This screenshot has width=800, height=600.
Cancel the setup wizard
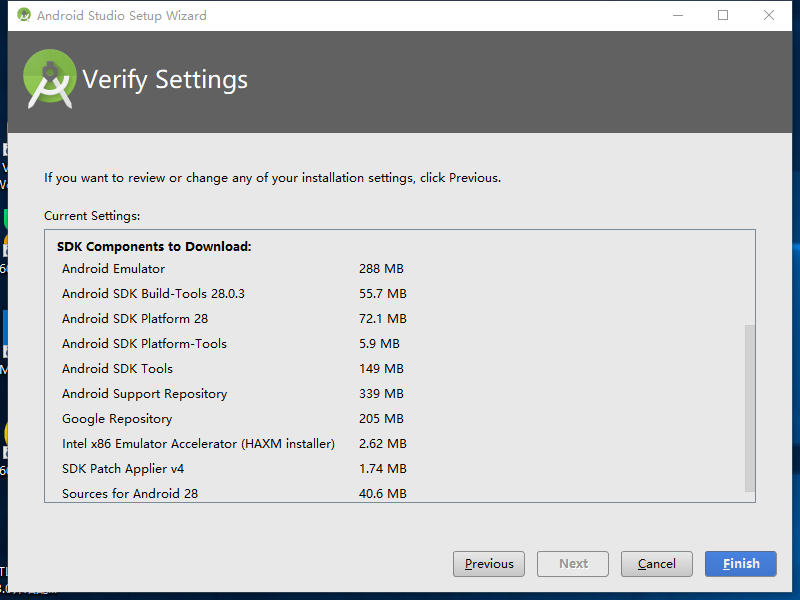657,564
